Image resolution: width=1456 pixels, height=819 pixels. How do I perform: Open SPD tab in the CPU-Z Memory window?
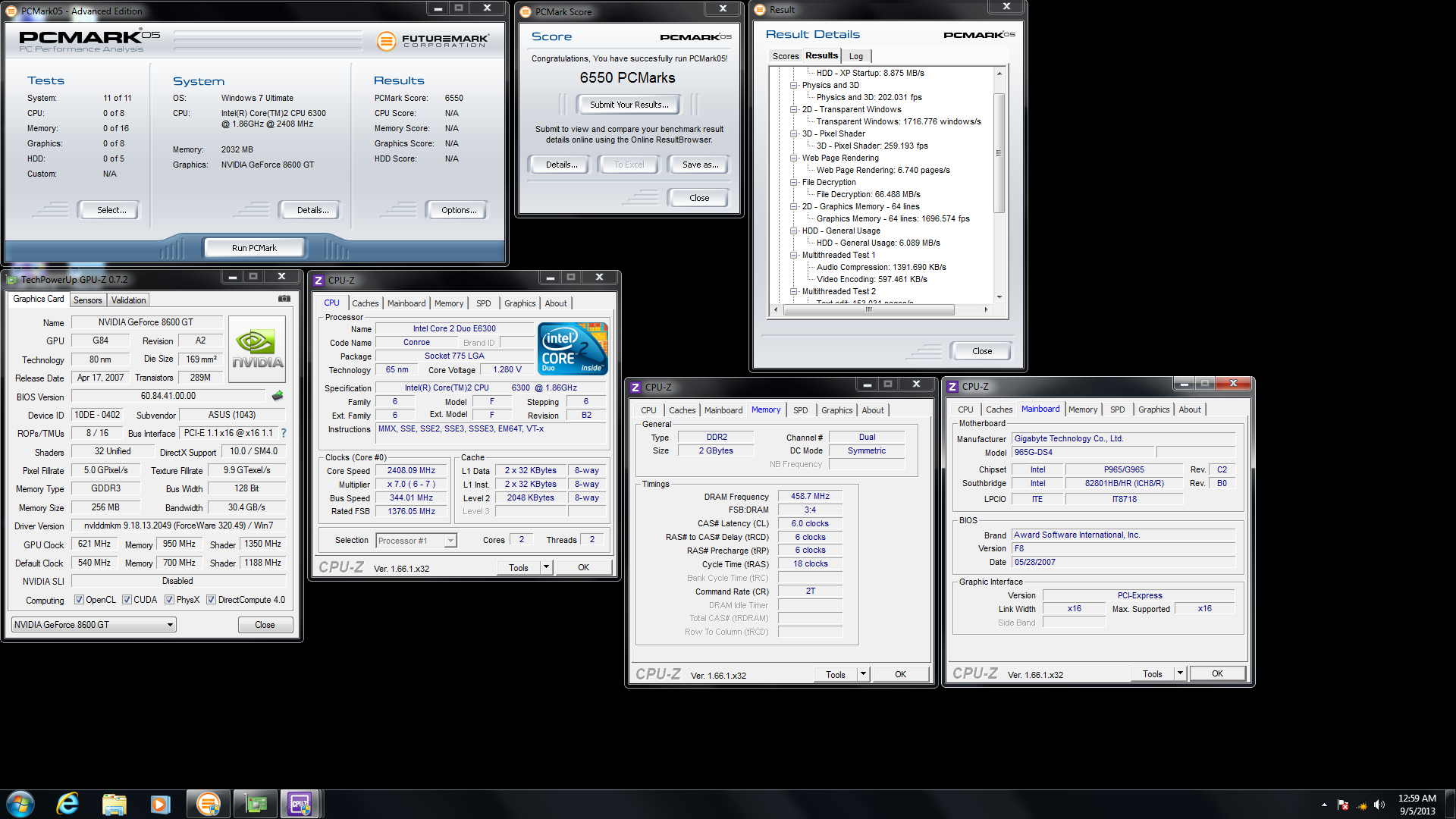click(x=800, y=410)
